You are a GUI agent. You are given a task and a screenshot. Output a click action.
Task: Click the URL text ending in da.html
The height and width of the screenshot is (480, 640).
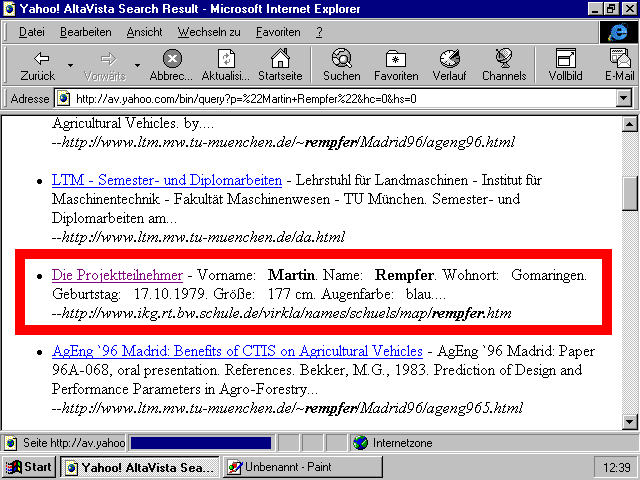198,237
